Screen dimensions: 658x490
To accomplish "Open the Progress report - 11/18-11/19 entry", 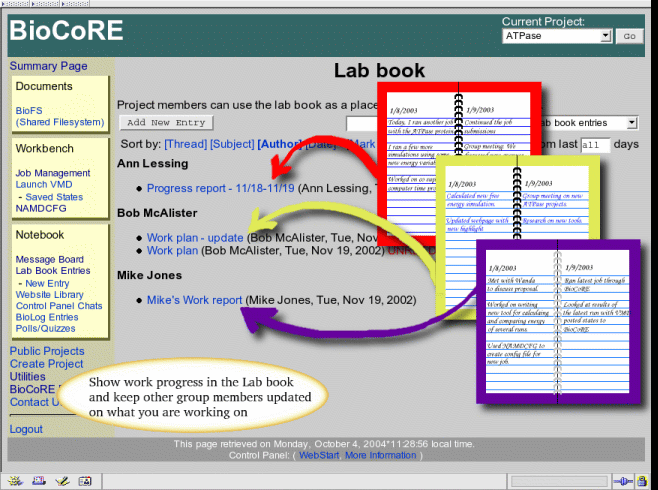I will point(222,188).
